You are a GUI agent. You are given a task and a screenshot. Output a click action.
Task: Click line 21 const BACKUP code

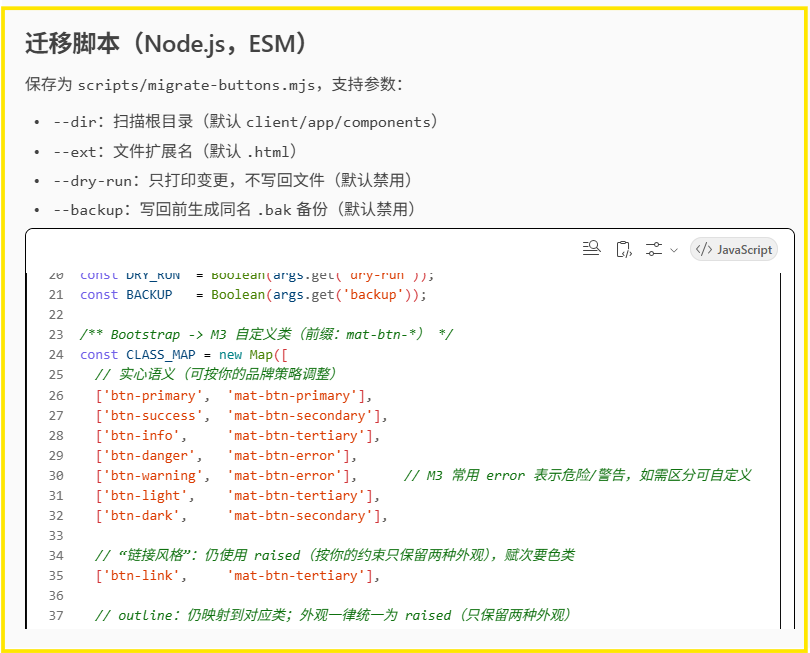click(x=253, y=294)
